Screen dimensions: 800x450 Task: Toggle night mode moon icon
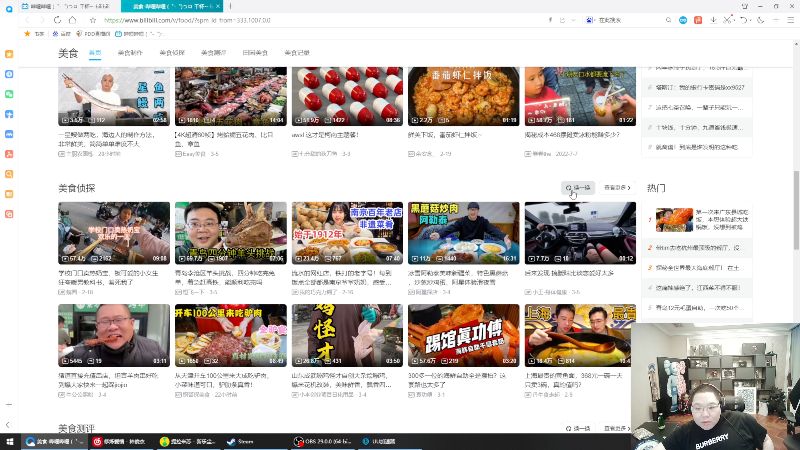click(760, 20)
